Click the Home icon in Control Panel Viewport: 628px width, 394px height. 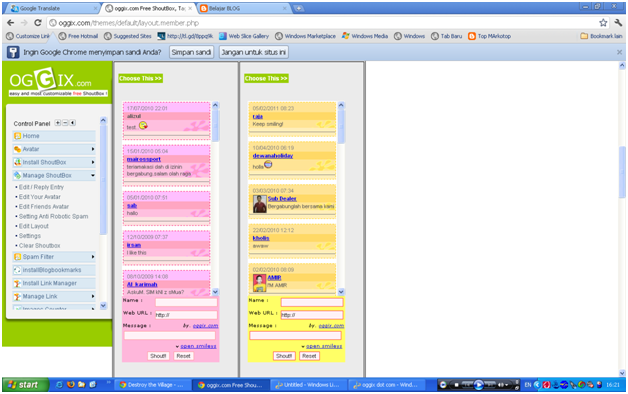(18, 136)
